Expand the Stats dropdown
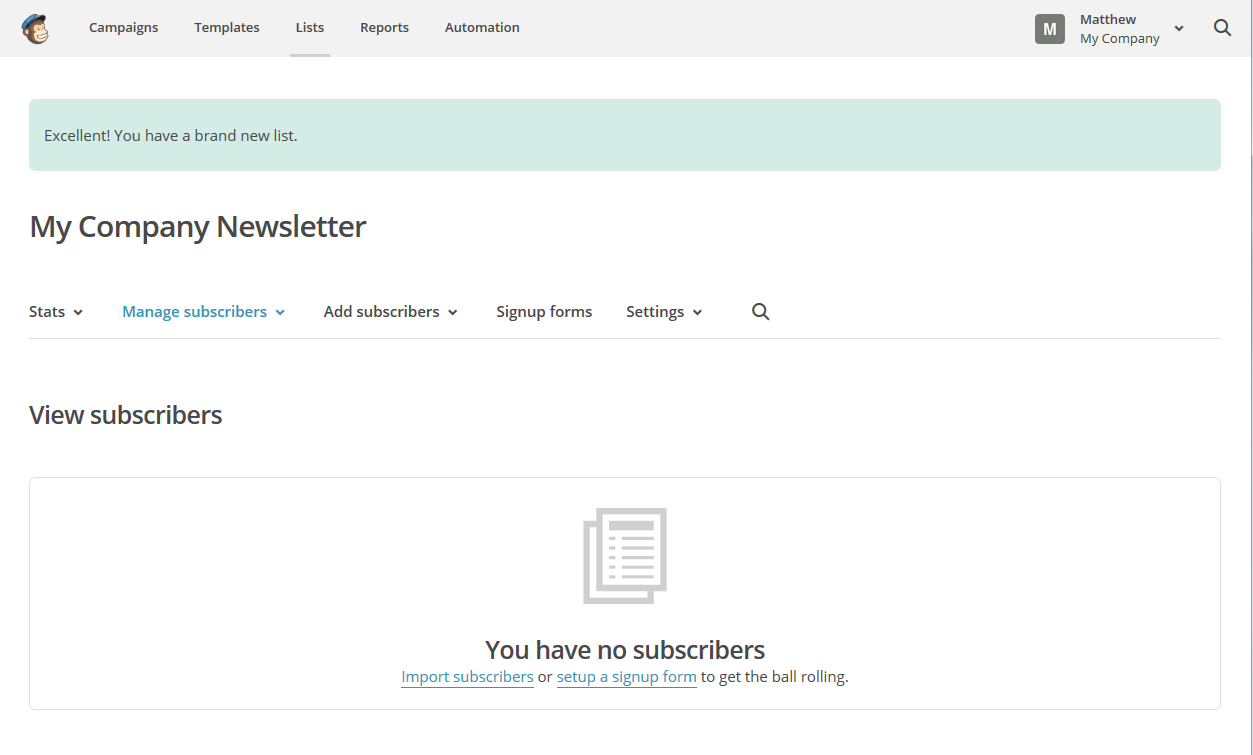Viewport: 1253px width, 755px height. tap(56, 312)
